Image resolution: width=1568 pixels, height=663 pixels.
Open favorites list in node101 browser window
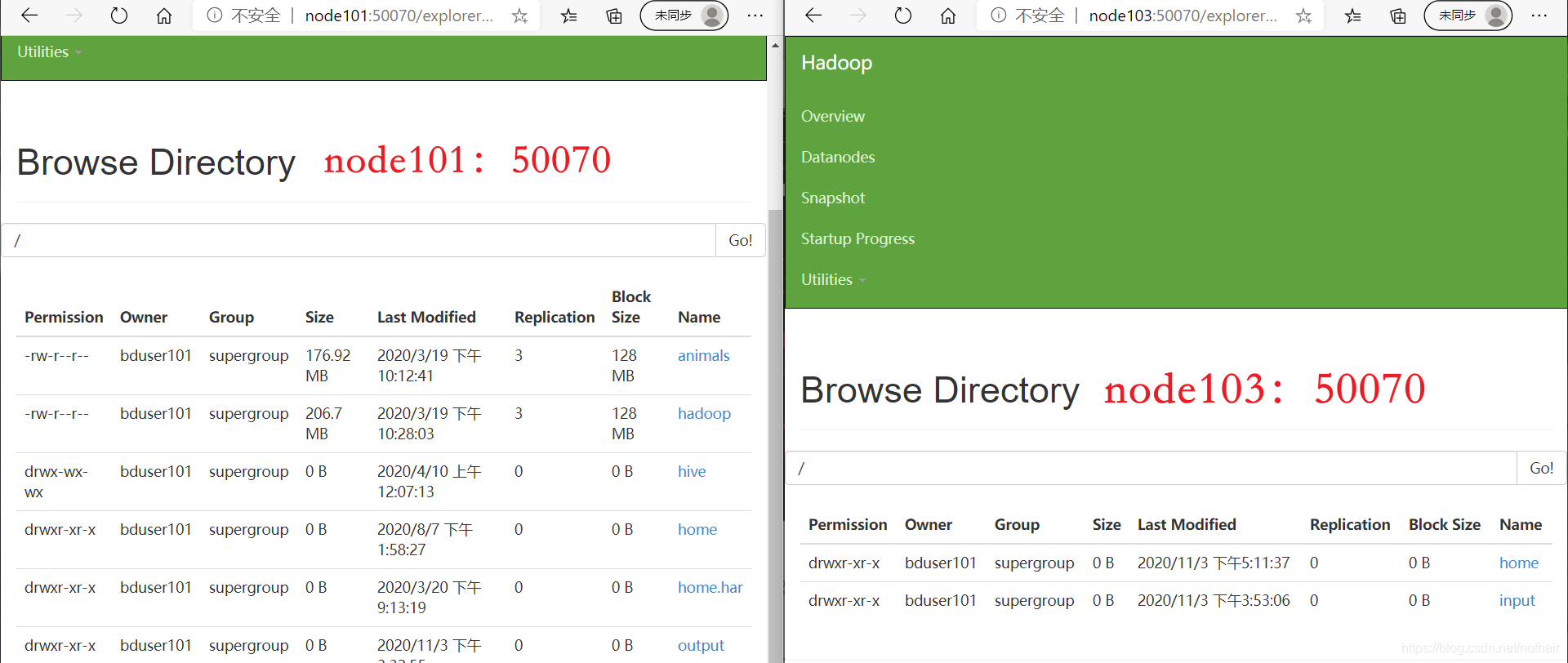569,16
